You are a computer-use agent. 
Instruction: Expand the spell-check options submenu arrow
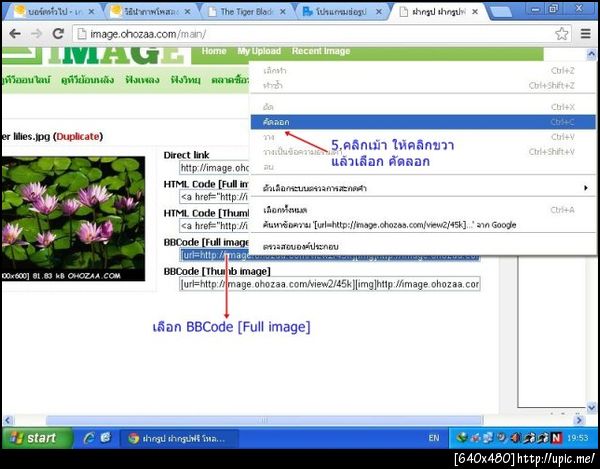coord(585,188)
